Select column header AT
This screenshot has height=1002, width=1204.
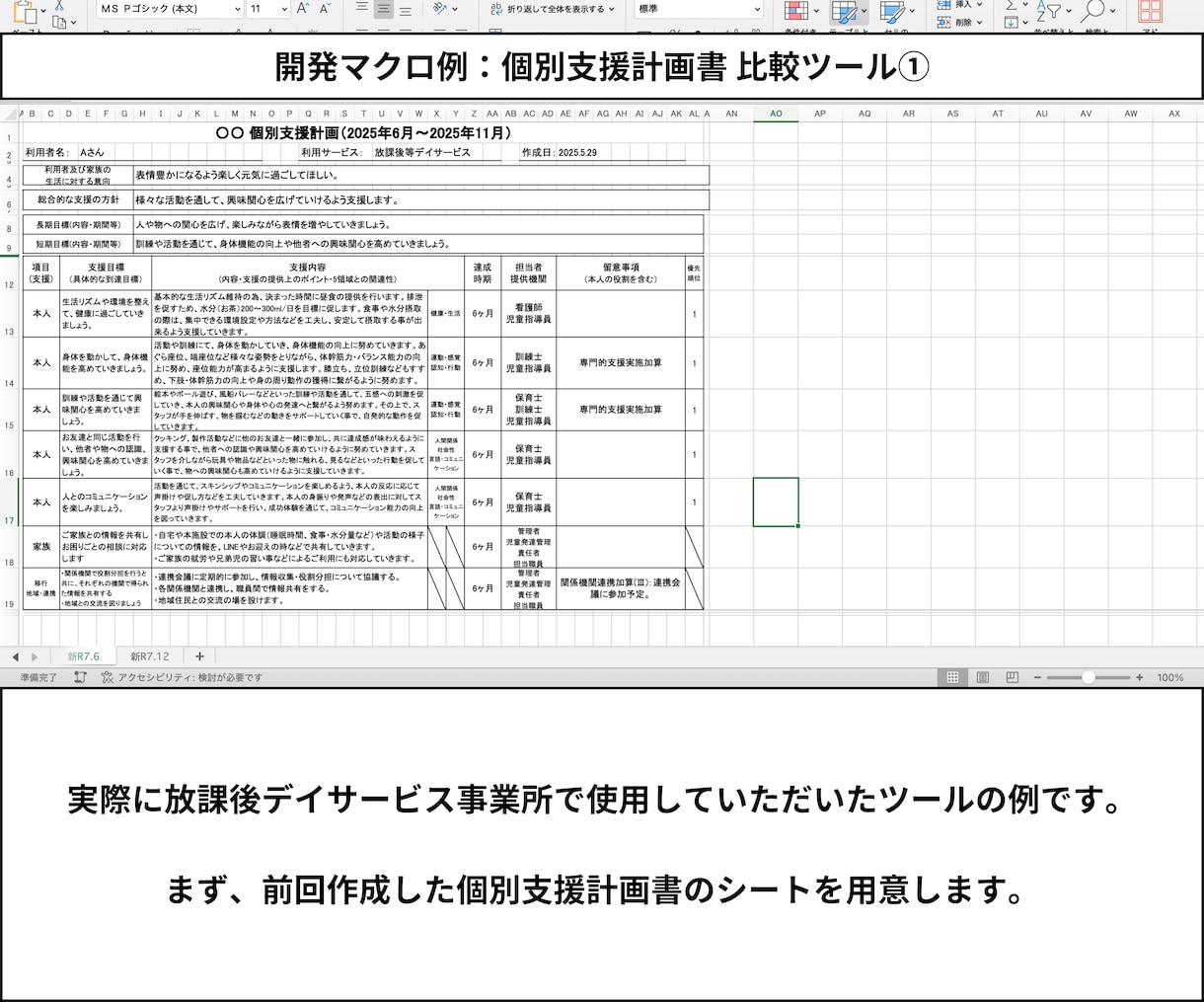[998, 114]
